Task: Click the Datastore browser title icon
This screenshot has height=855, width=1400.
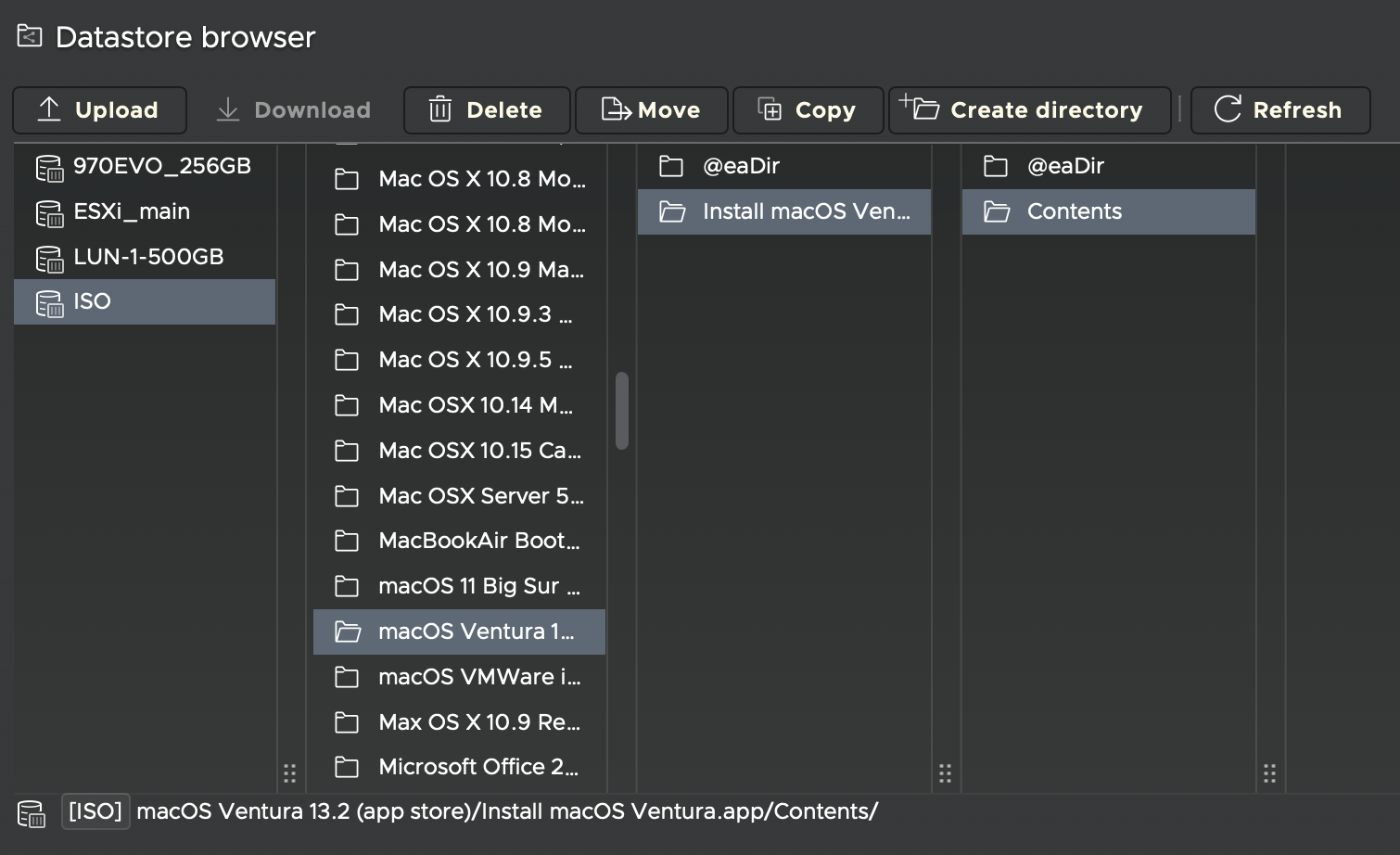Action: [30, 36]
